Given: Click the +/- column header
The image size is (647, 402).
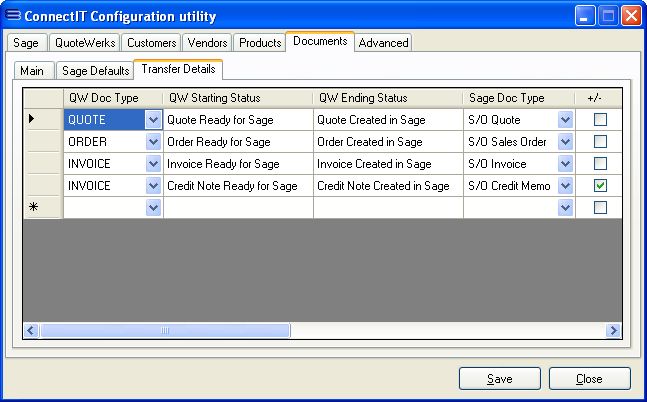Looking at the screenshot, I should [x=598, y=98].
